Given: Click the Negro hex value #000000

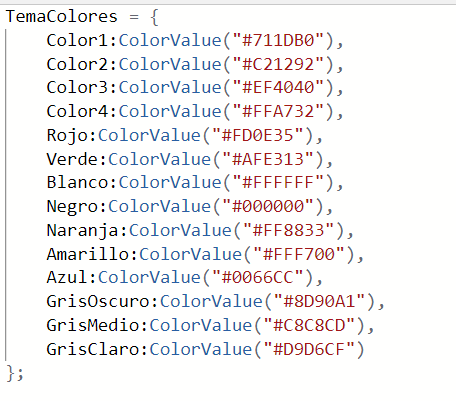Looking at the screenshot, I should (x=268, y=206).
